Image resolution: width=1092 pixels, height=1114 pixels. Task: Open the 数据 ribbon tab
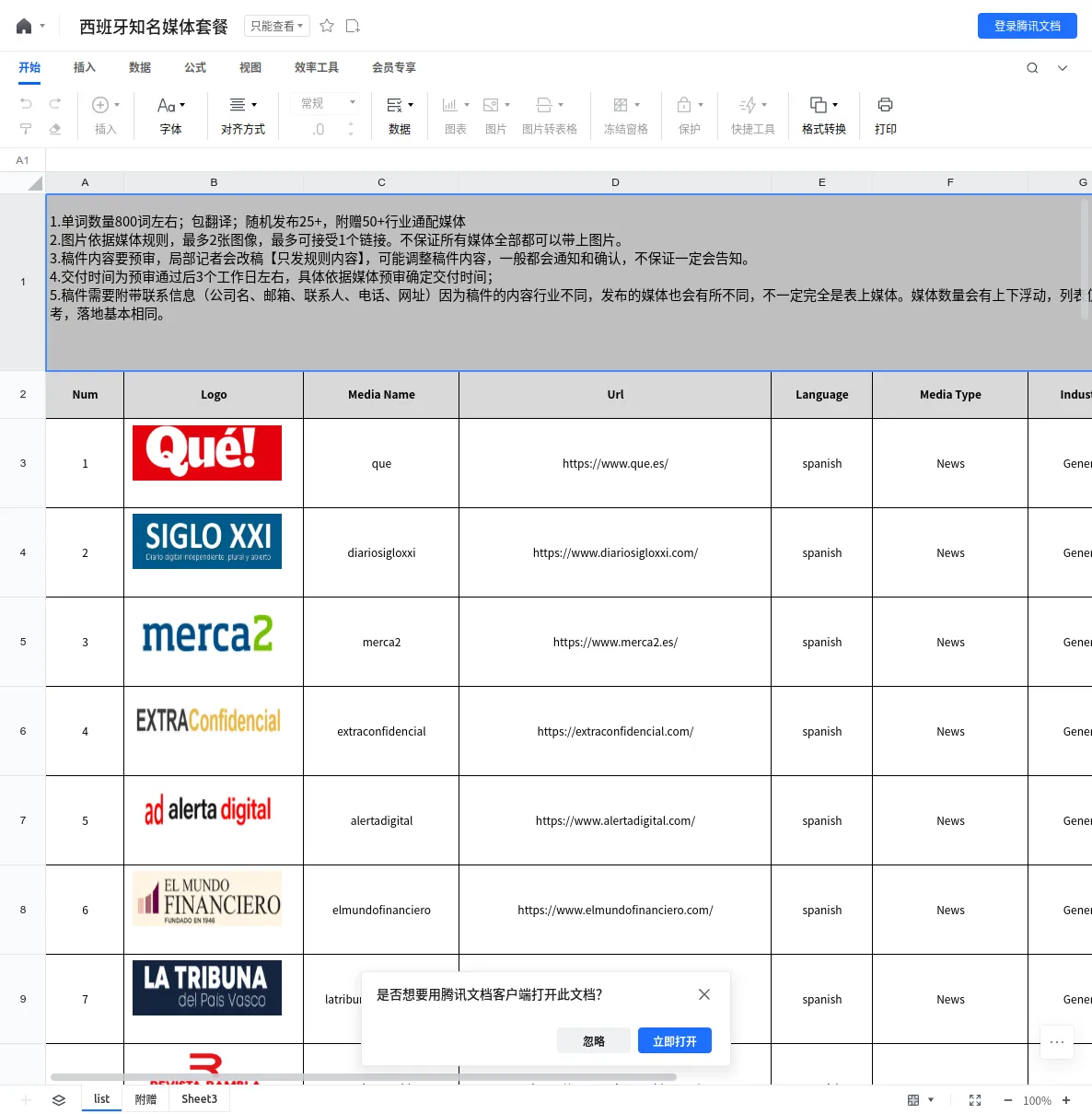(140, 67)
